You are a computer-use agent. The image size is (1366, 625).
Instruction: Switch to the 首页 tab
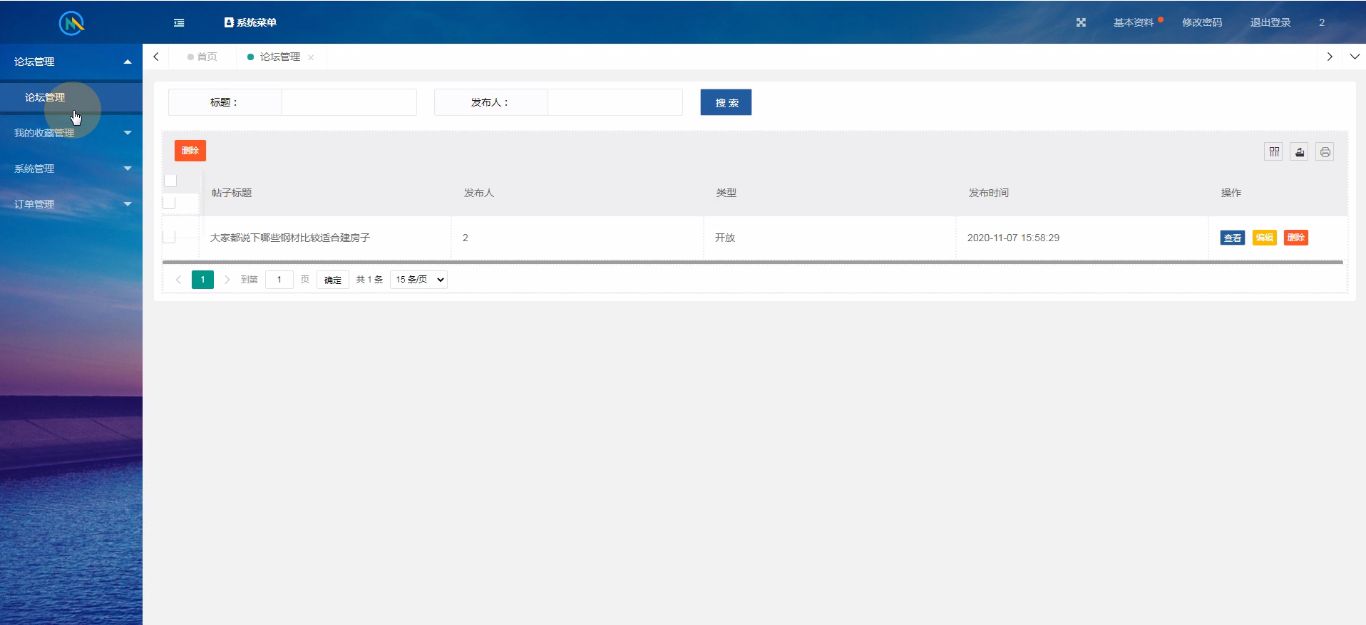(x=202, y=57)
